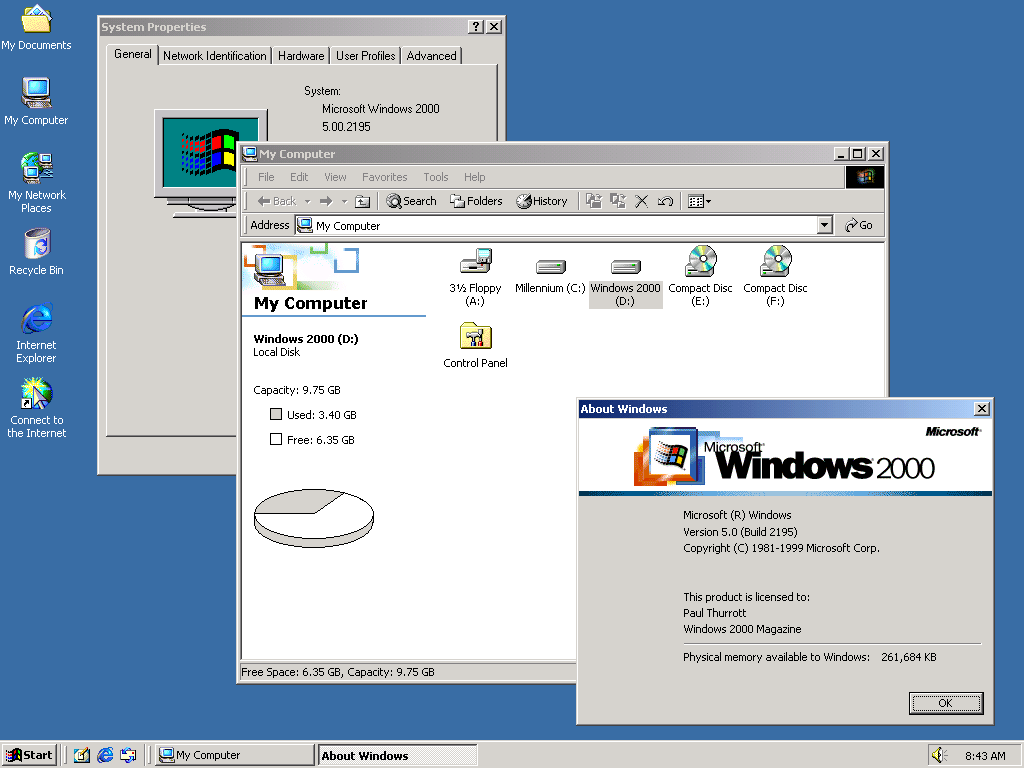Select the Compact Disc (E:) drive

pos(700,262)
